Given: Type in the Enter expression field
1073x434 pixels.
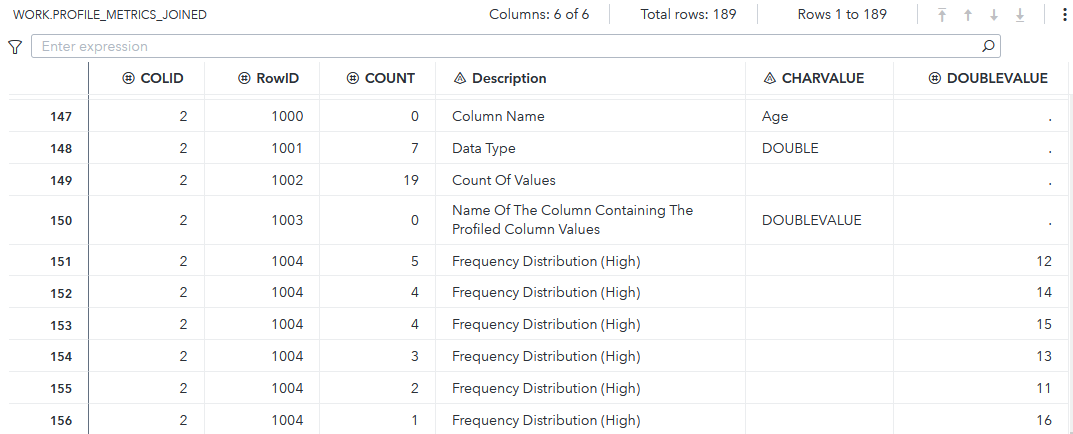Looking at the screenshot, I should tap(500, 47).
